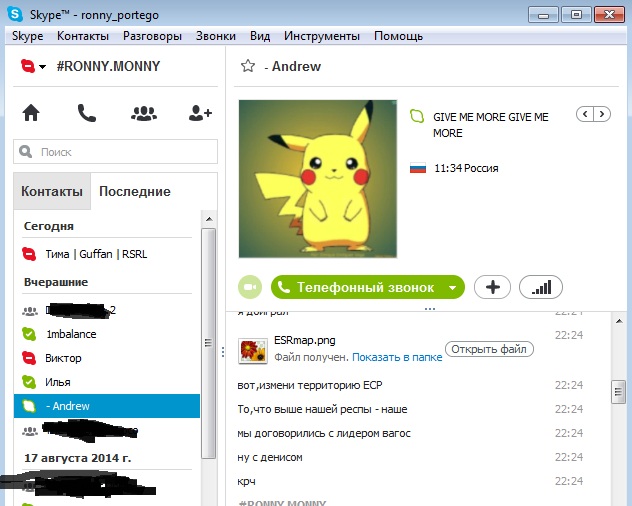This screenshot has height=506, width=632.
Task: Click the message вот,измени территорию ЕСР
Action: click(x=310, y=385)
